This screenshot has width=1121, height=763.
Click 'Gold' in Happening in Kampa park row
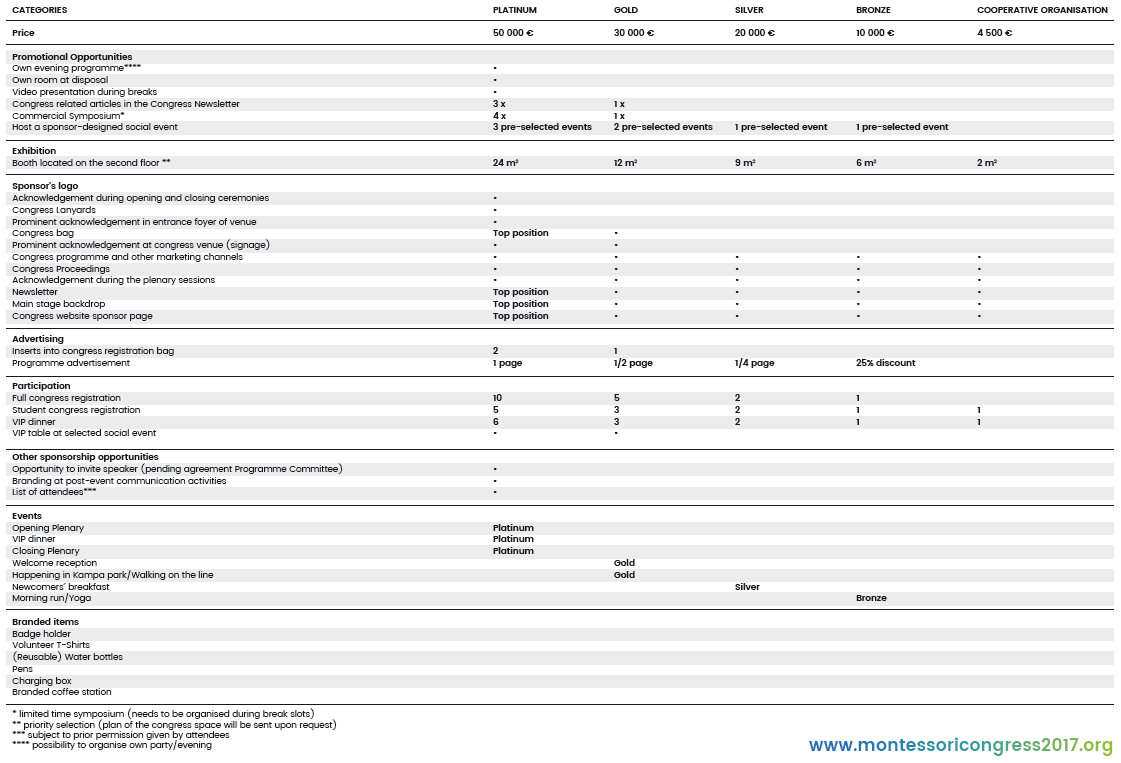click(624, 575)
